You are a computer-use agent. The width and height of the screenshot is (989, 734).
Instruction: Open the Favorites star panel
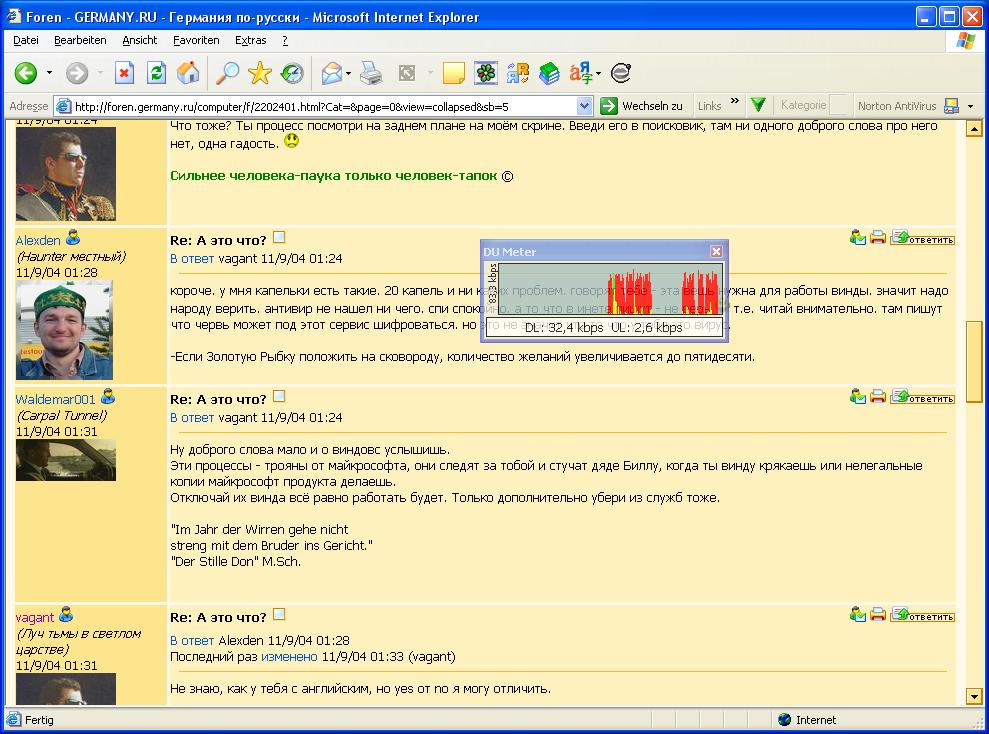click(x=259, y=73)
